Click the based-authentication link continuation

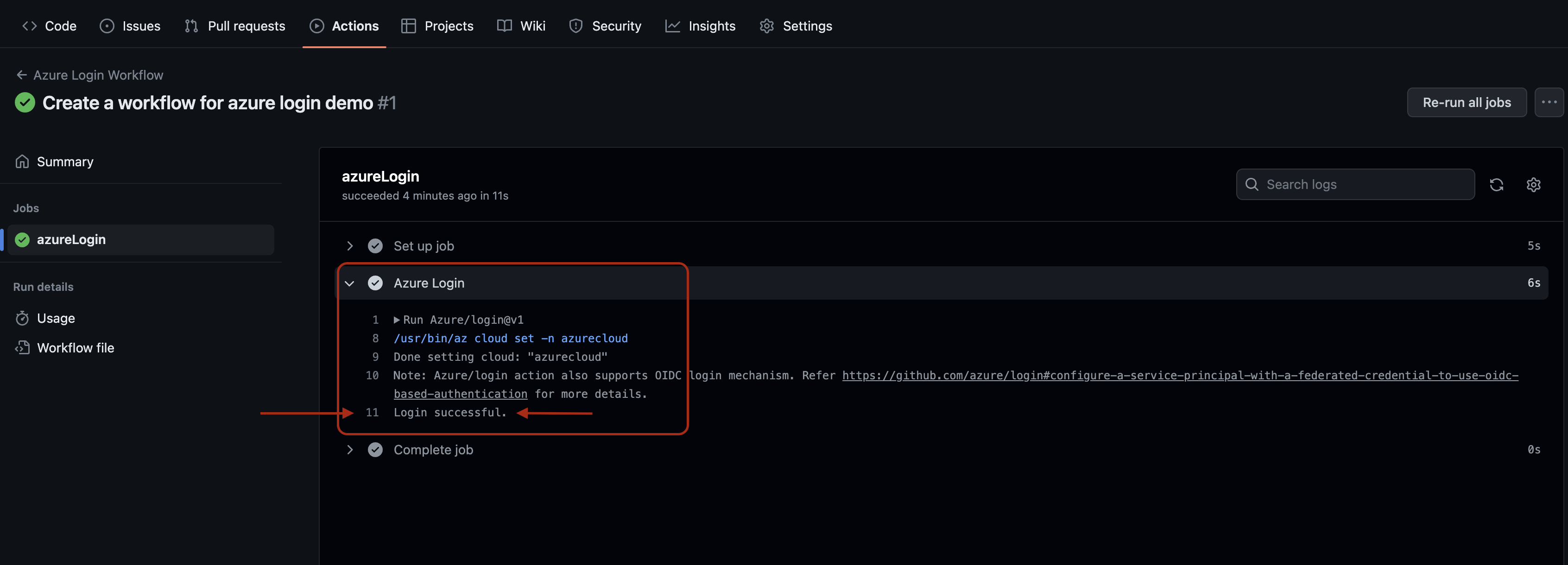[460, 394]
